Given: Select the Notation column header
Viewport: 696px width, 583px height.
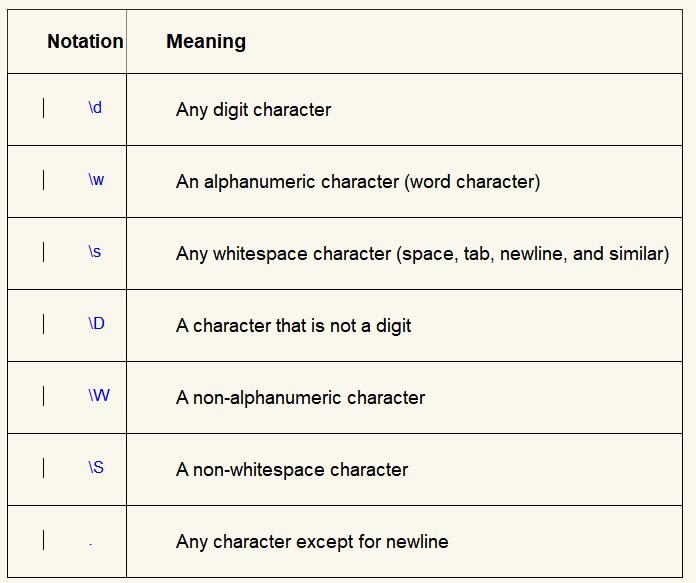Looking at the screenshot, I should [85, 41].
